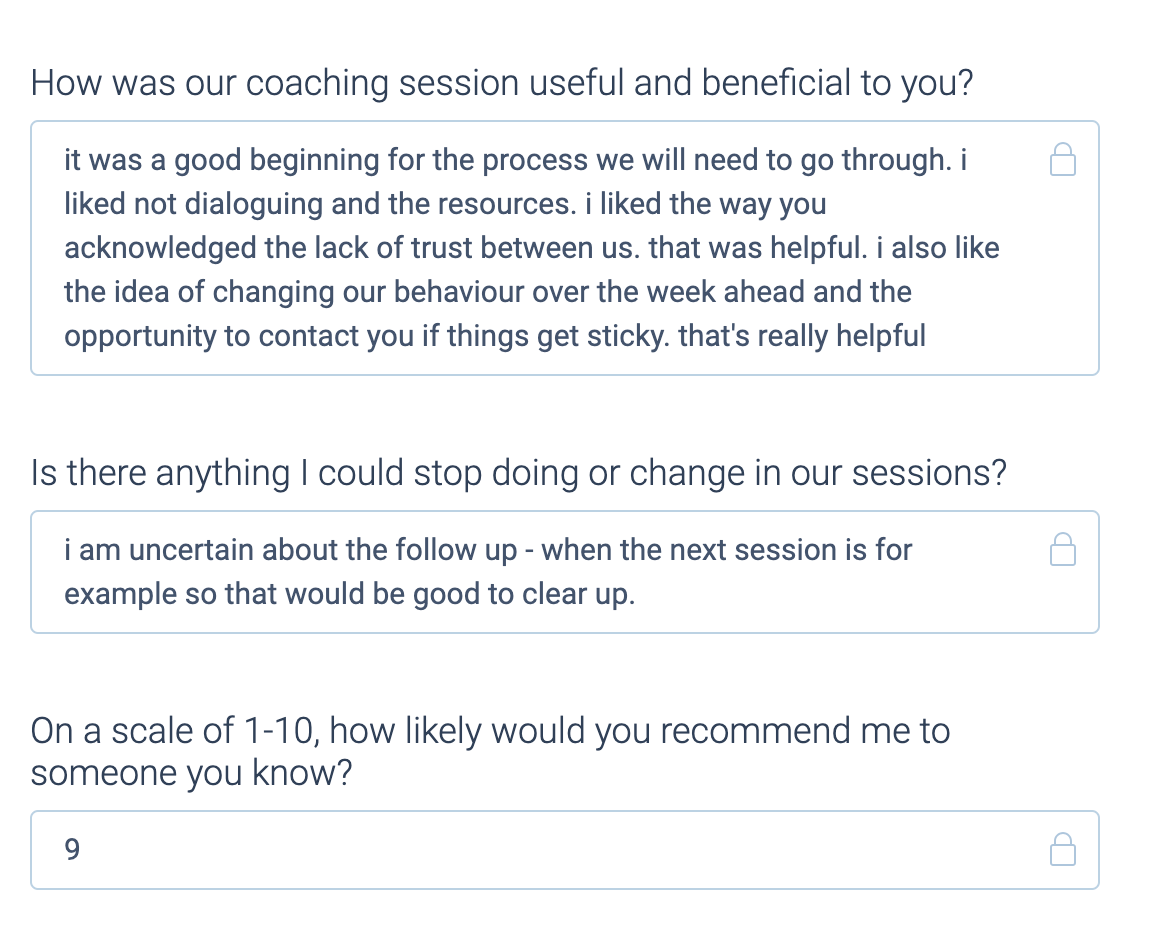Click lock icon in stop-doing answer box
Screen dimensions: 1162x940
pos(1062,549)
